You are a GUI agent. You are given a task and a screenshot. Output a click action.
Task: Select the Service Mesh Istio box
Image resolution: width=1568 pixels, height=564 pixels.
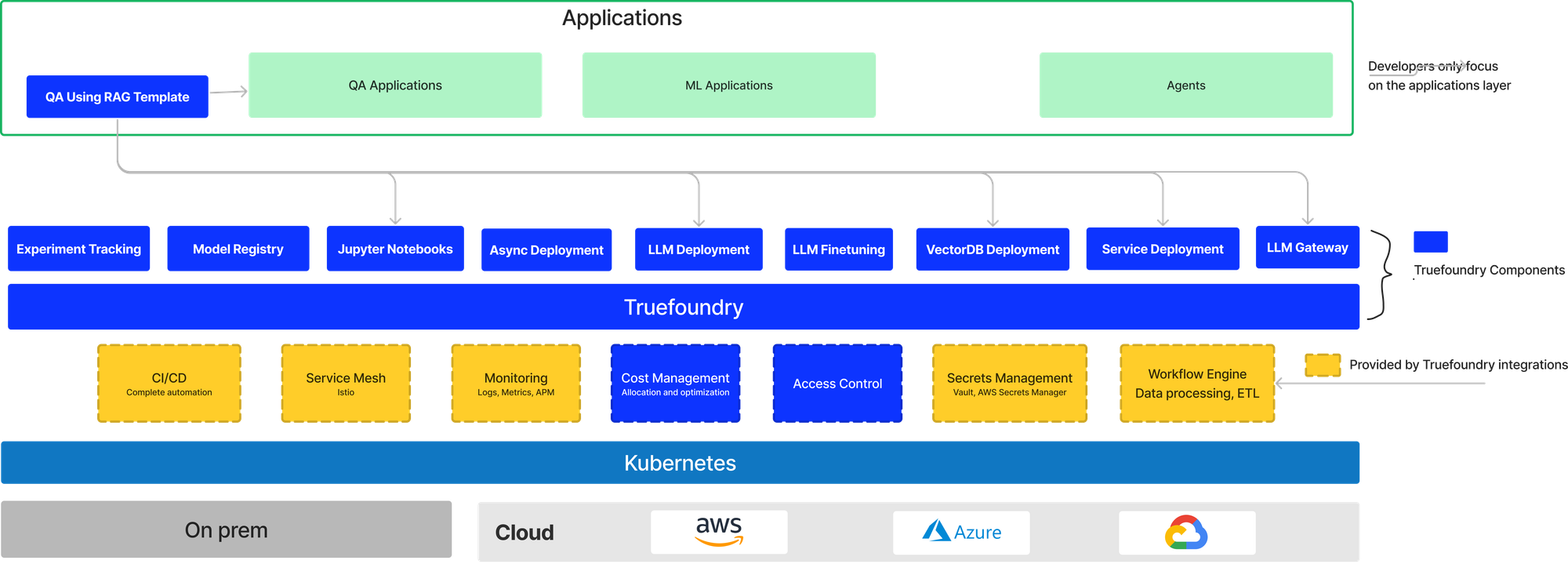(346, 384)
